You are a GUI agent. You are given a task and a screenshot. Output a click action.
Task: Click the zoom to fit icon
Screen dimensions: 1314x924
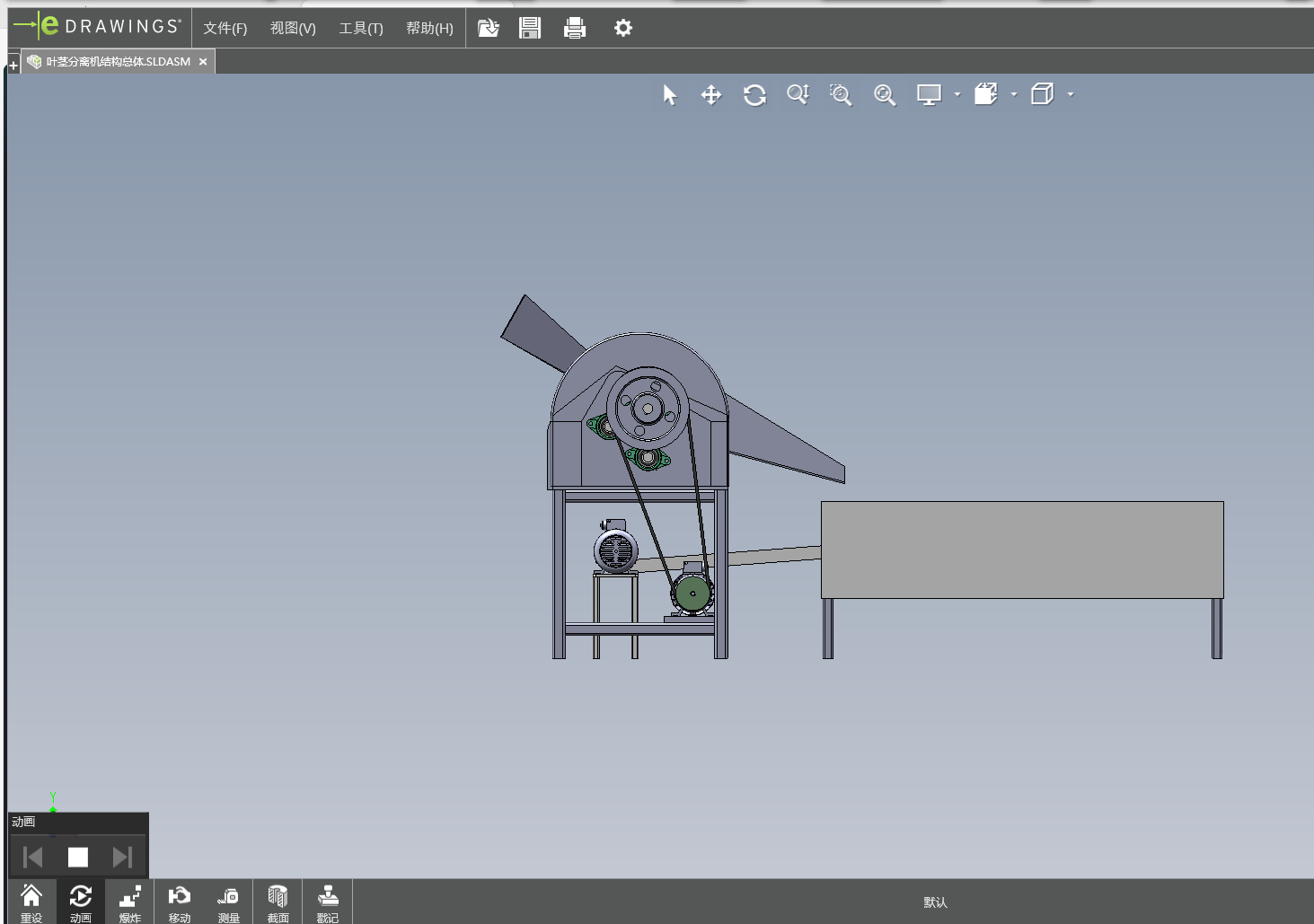pyautogui.click(x=885, y=95)
